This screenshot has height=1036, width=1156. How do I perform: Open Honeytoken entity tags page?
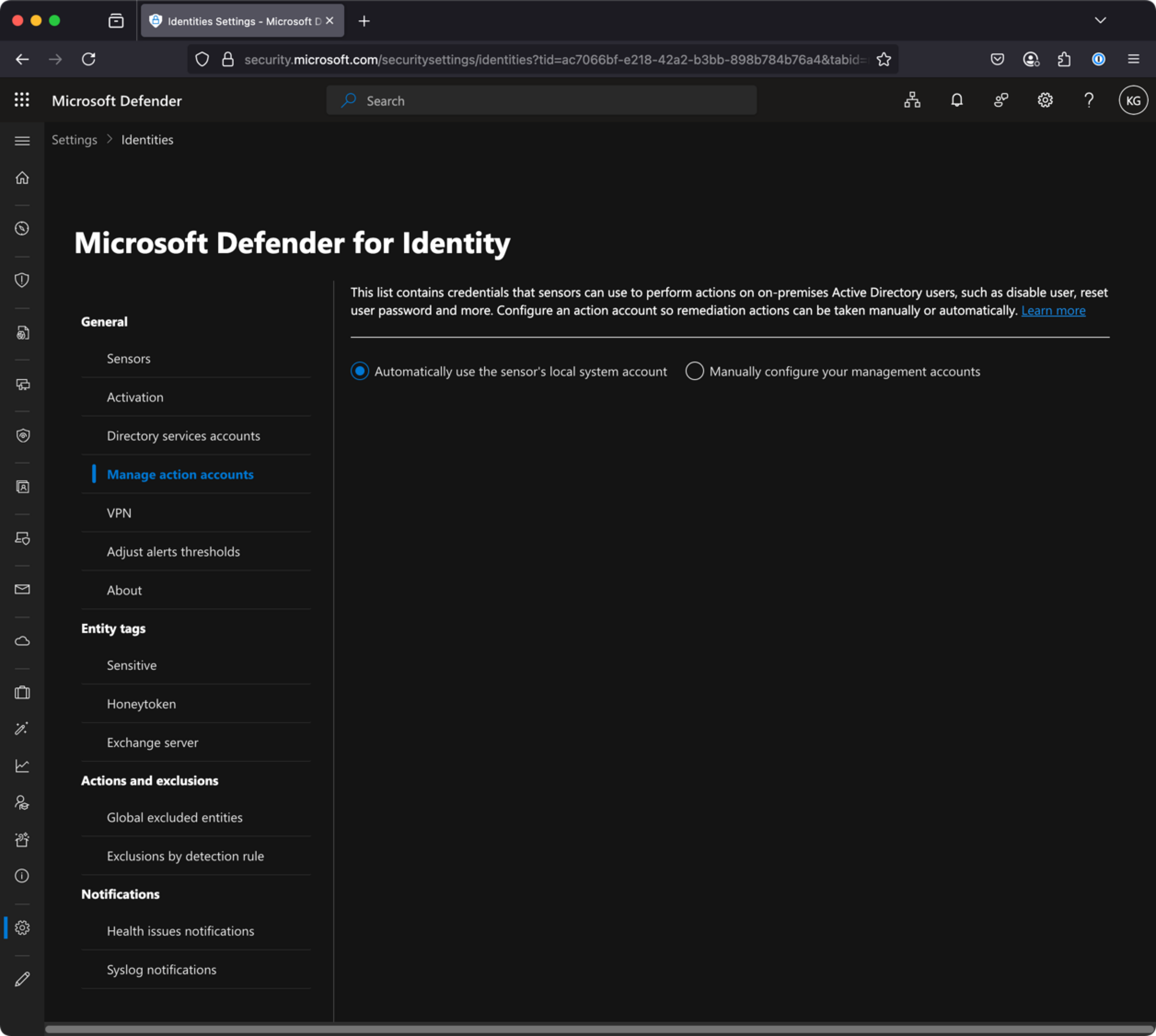[x=141, y=703]
